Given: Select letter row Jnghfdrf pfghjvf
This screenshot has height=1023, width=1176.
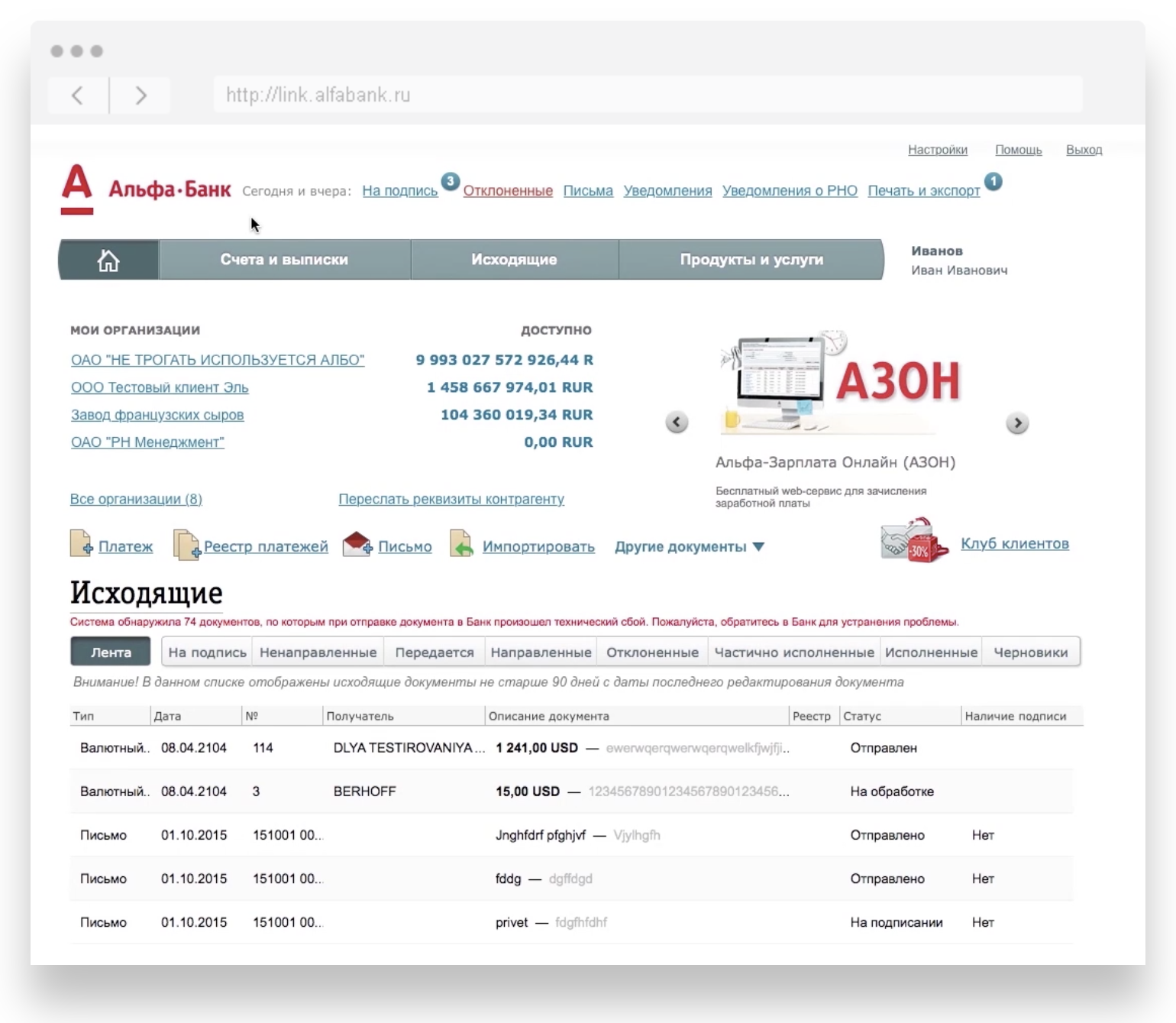Looking at the screenshot, I should click(x=571, y=835).
